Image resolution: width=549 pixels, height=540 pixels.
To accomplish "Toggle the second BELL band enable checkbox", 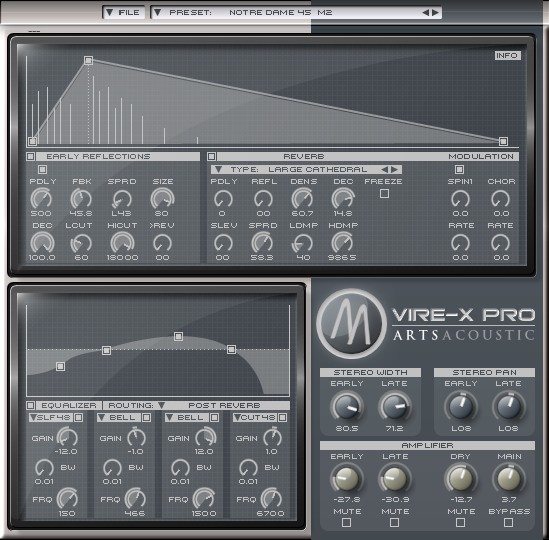I will pos(214,417).
